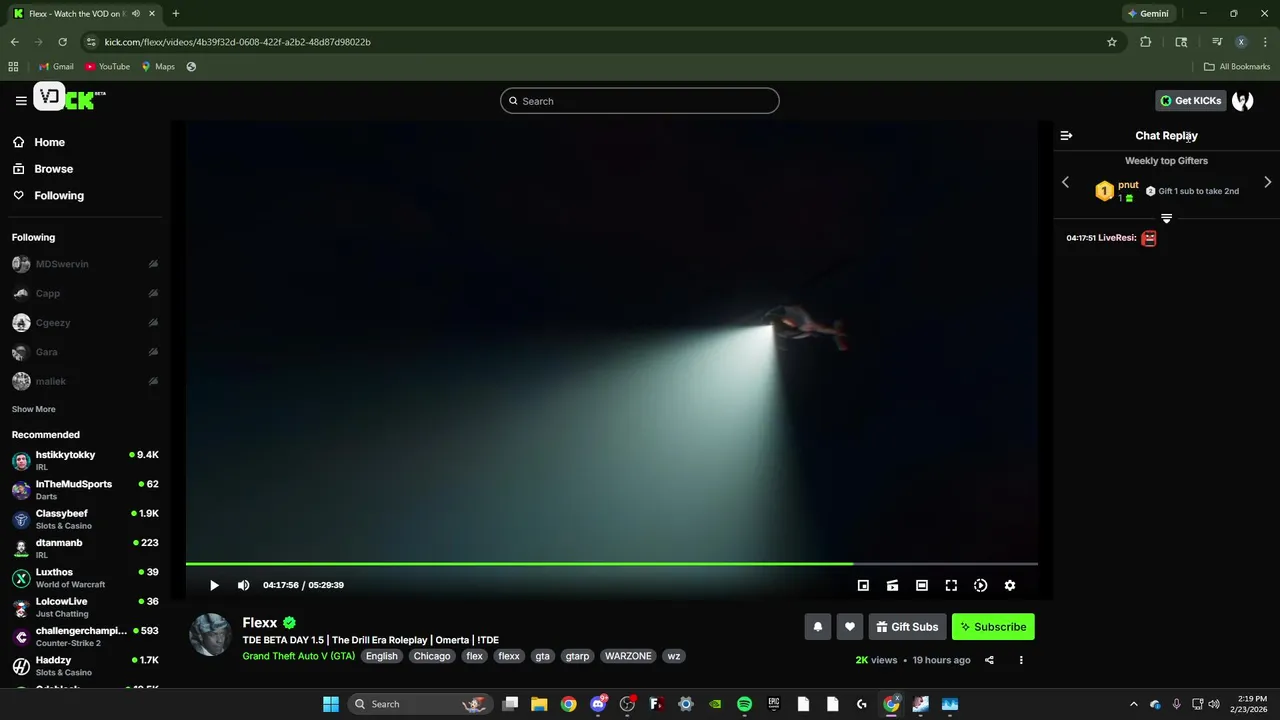
Task: Click the Get KICKs button
Action: (x=1191, y=100)
